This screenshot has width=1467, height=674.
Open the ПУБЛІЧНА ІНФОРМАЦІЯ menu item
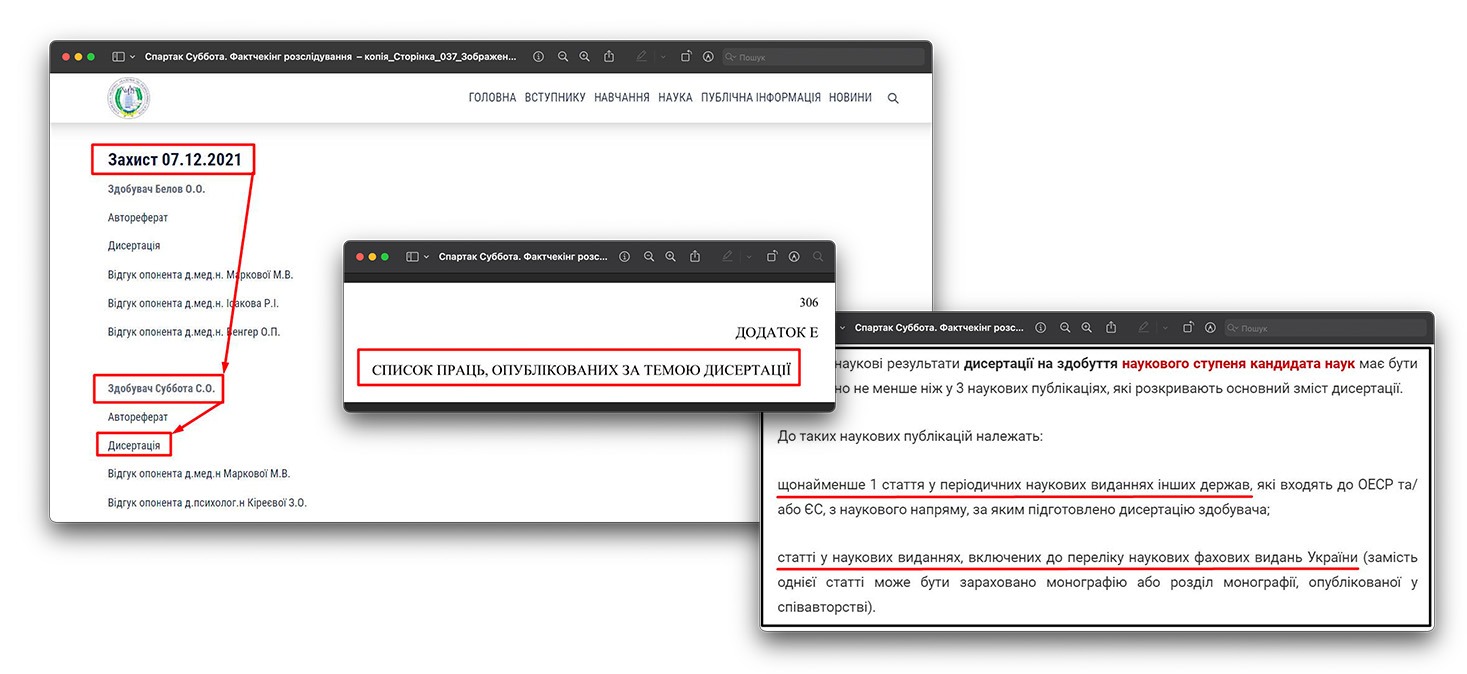pyautogui.click(x=760, y=98)
